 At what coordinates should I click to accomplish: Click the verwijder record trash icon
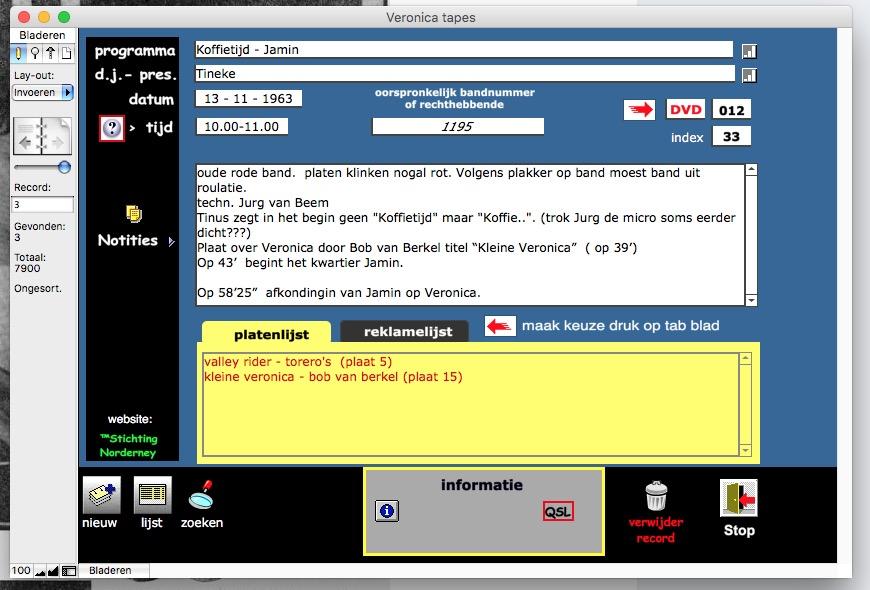coord(656,495)
